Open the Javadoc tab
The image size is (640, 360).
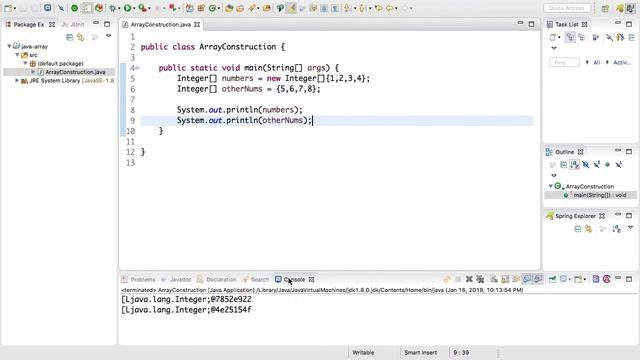pos(176,280)
